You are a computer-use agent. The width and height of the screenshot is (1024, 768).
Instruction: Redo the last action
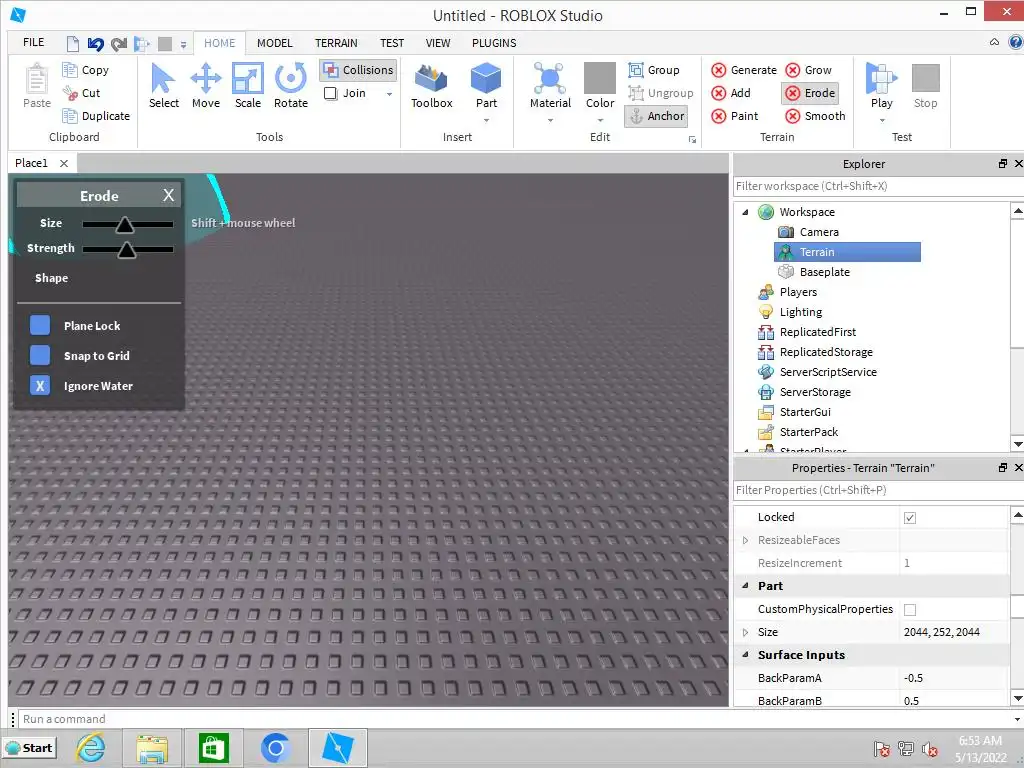pos(119,44)
